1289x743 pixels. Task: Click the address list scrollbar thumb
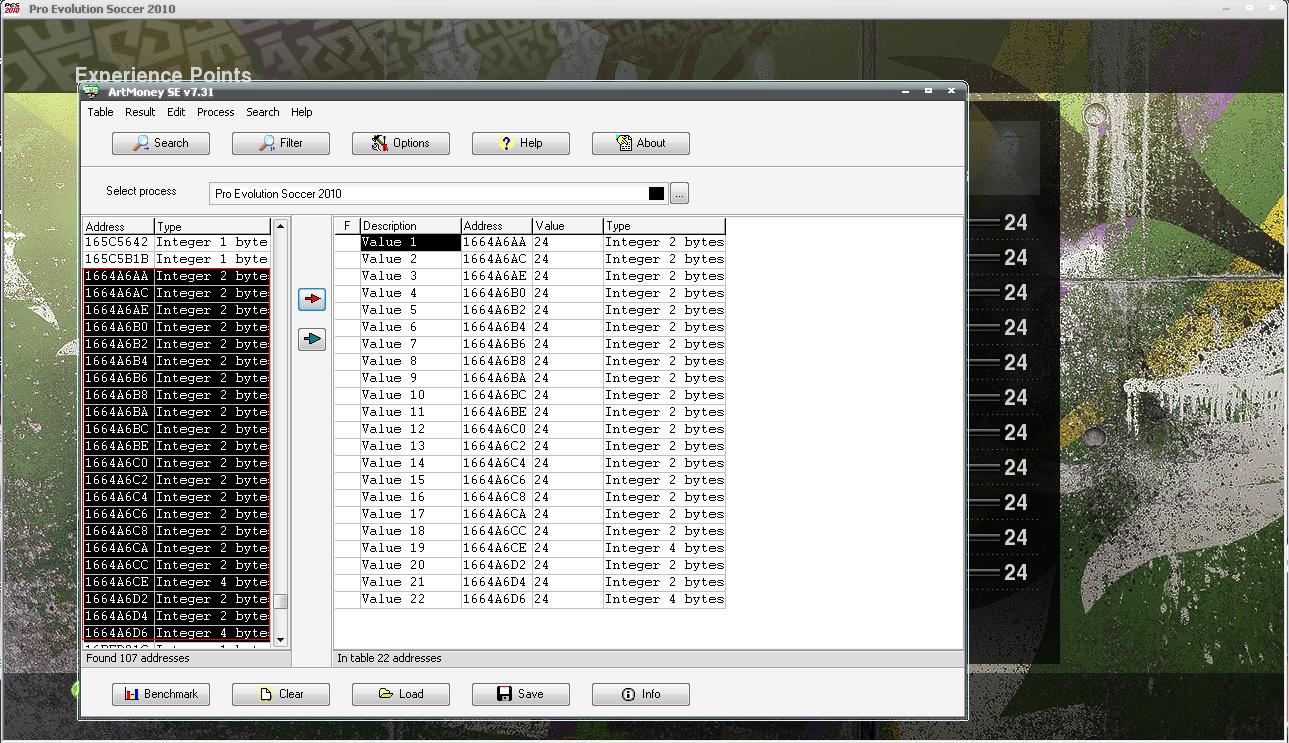click(281, 601)
